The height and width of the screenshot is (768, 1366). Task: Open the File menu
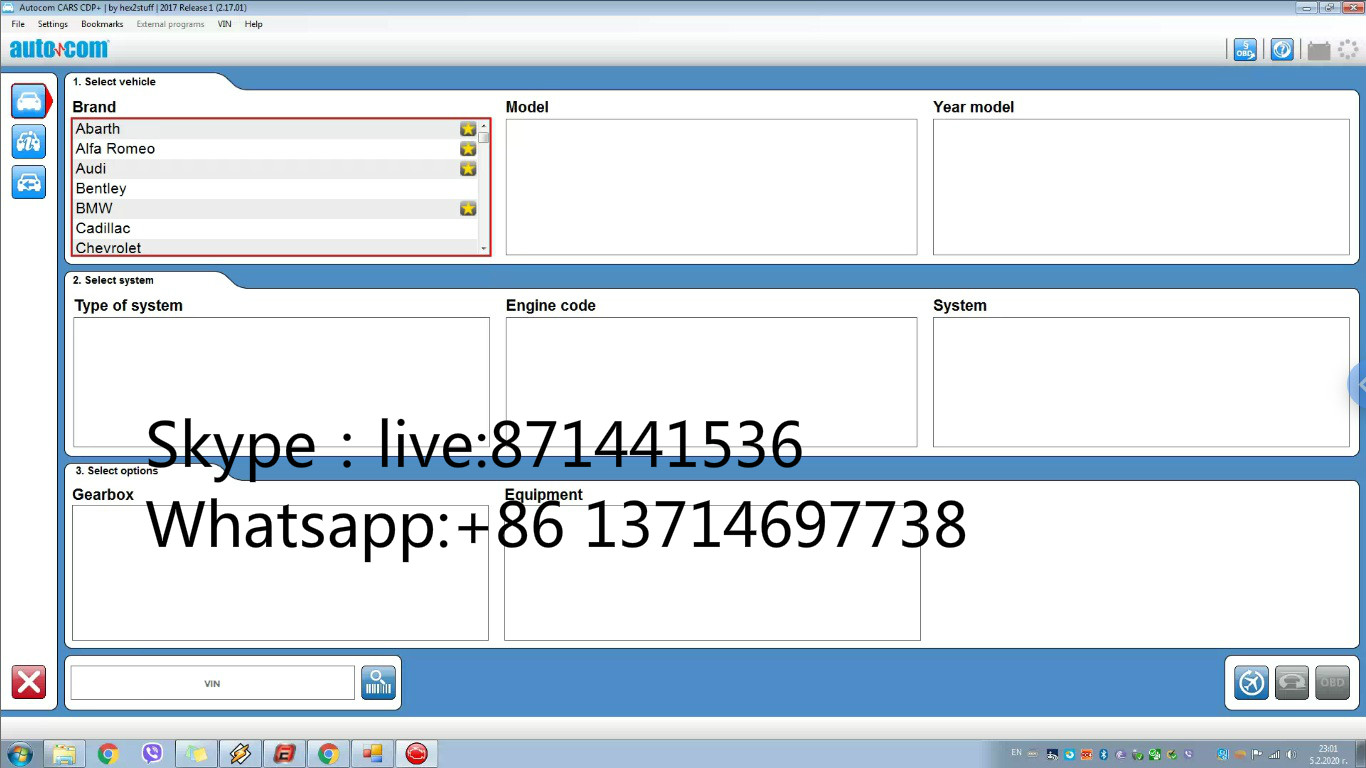(18, 24)
